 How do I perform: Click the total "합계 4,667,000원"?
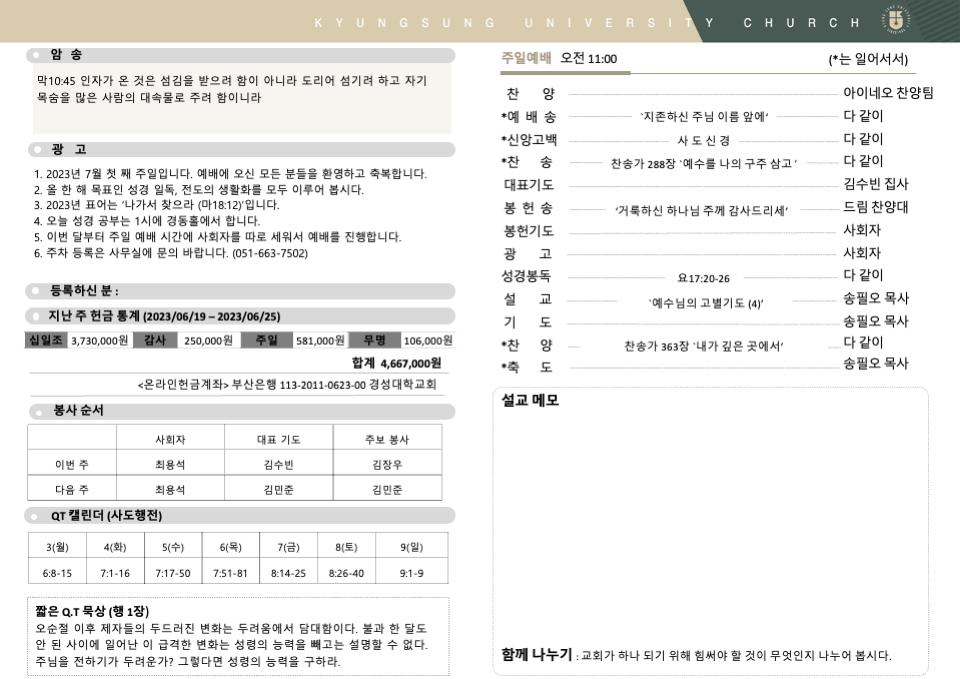tap(397, 363)
